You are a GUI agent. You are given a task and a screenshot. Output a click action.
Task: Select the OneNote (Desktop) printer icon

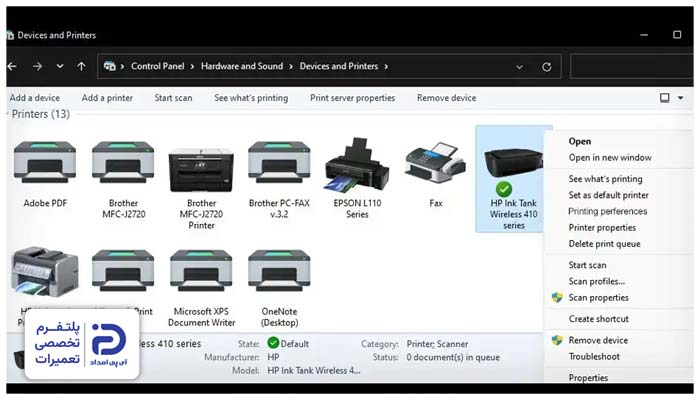[x=279, y=271]
